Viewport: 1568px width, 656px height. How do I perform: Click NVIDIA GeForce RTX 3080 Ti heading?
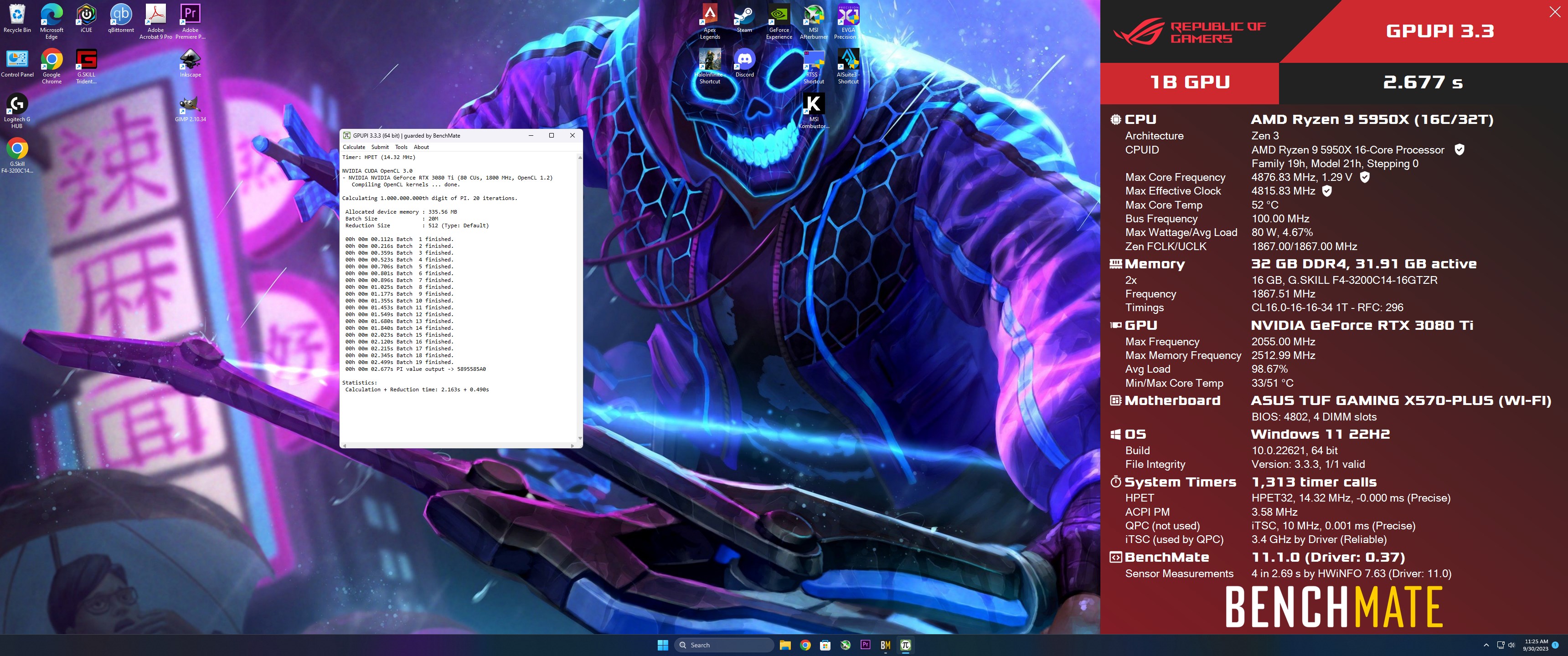[x=1362, y=325]
